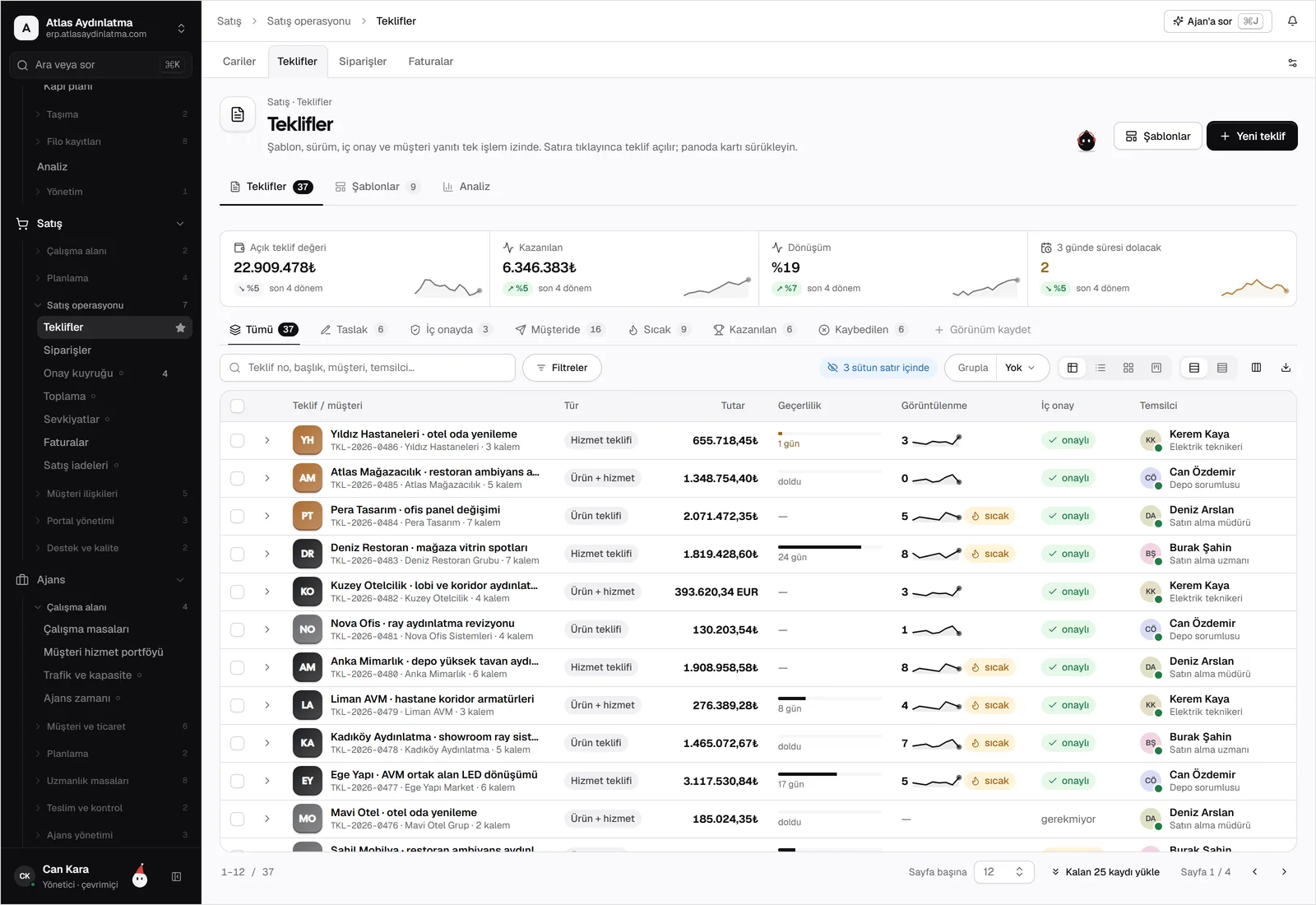Tick the Pera Tasarım row checkbox
This screenshot has width=1316, height=905.
point(237,516)
